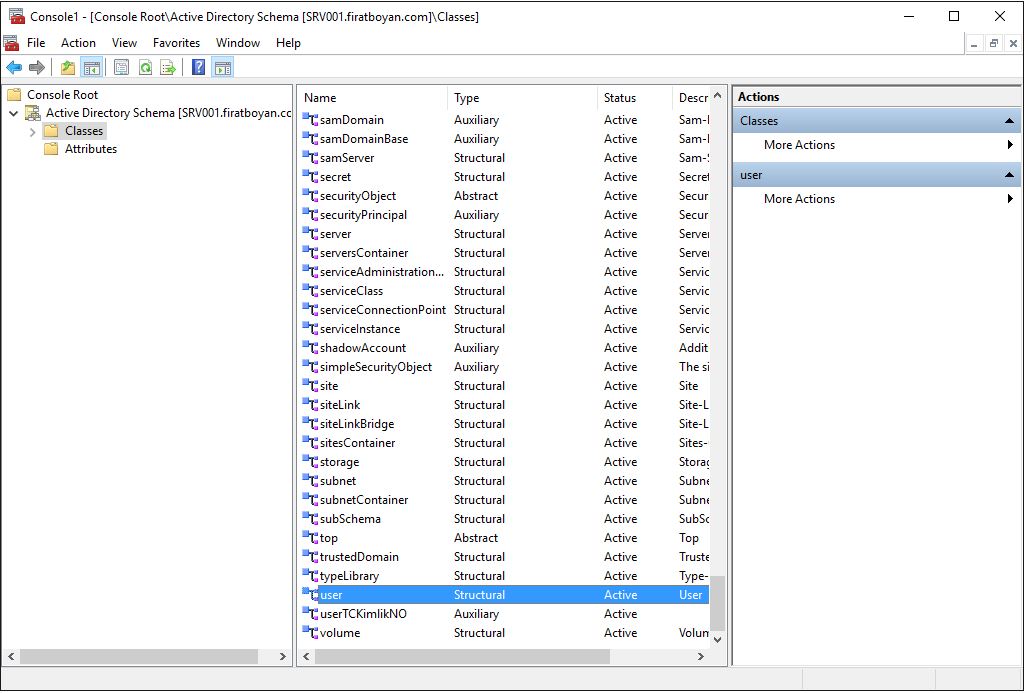Viewport: 1027px width, 693px height.
Task: Click the class icon beside trustedDomain
Action: [310, 556]
